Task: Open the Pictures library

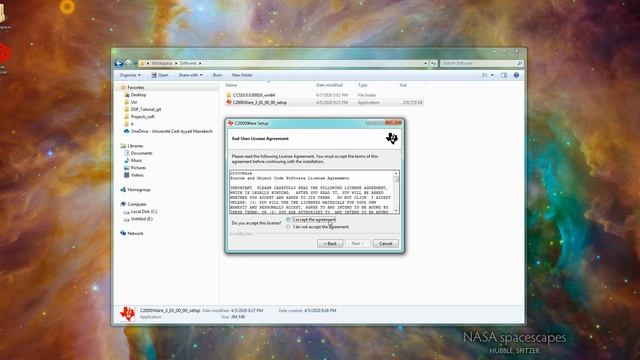Action: [138, 168]
